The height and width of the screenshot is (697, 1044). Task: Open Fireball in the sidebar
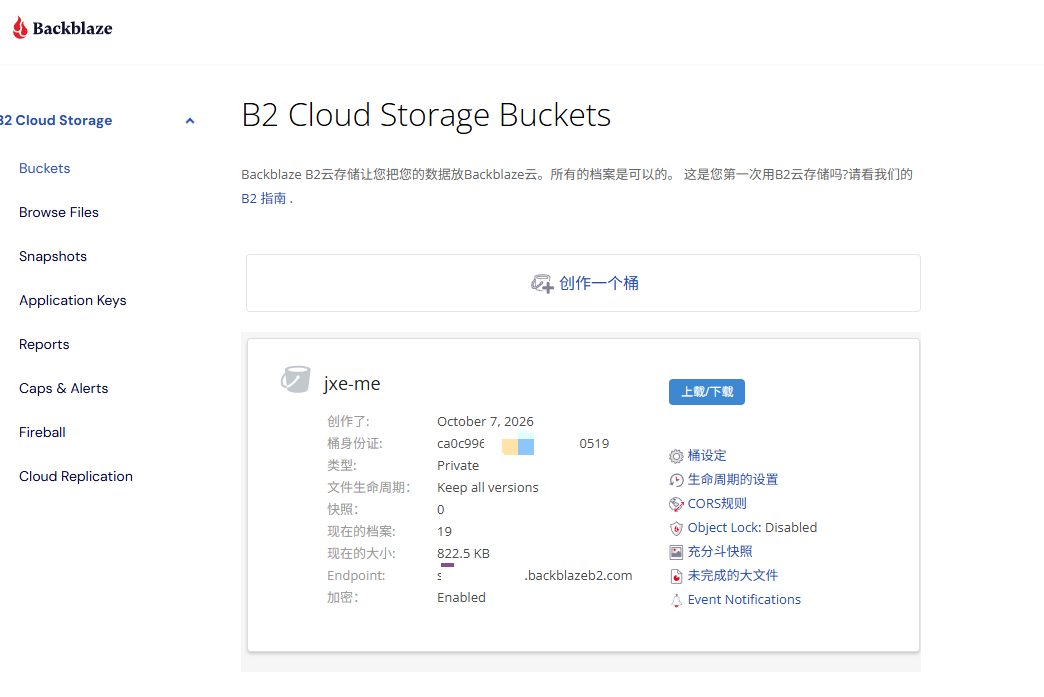(42, 432)
